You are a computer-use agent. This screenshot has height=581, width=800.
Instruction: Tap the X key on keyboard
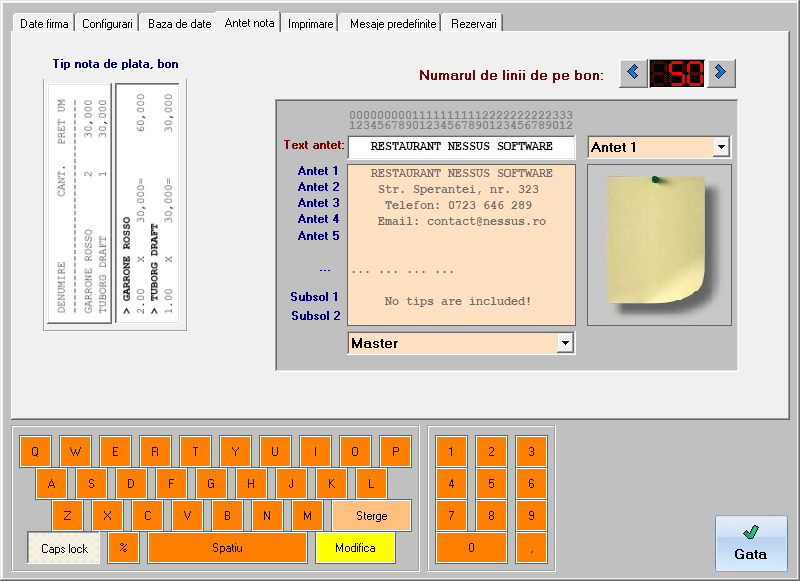(x=108, y=516)
